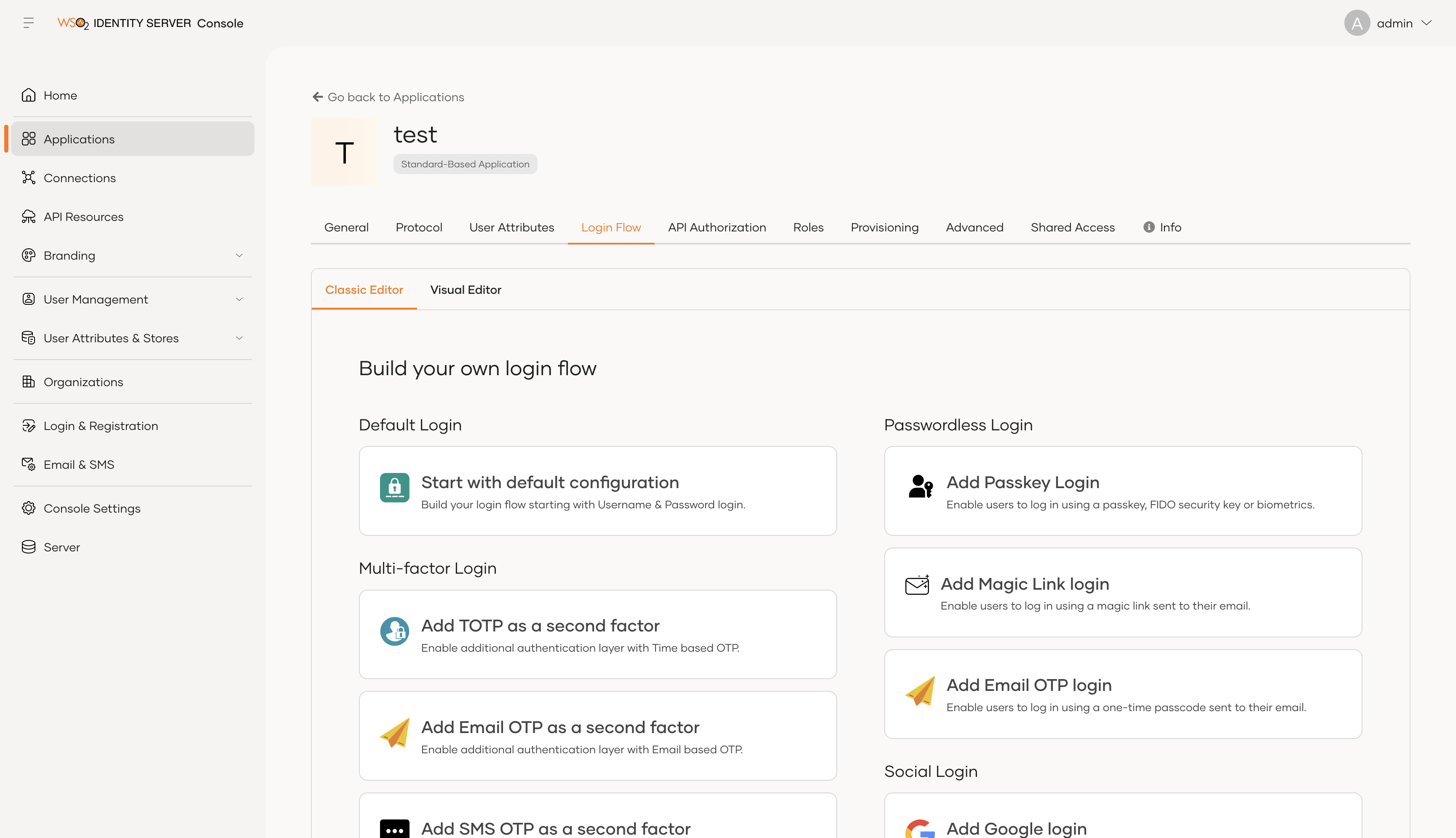Click the SMS OTP message bubble icon

pyautogui.click(x=394, y=829)
